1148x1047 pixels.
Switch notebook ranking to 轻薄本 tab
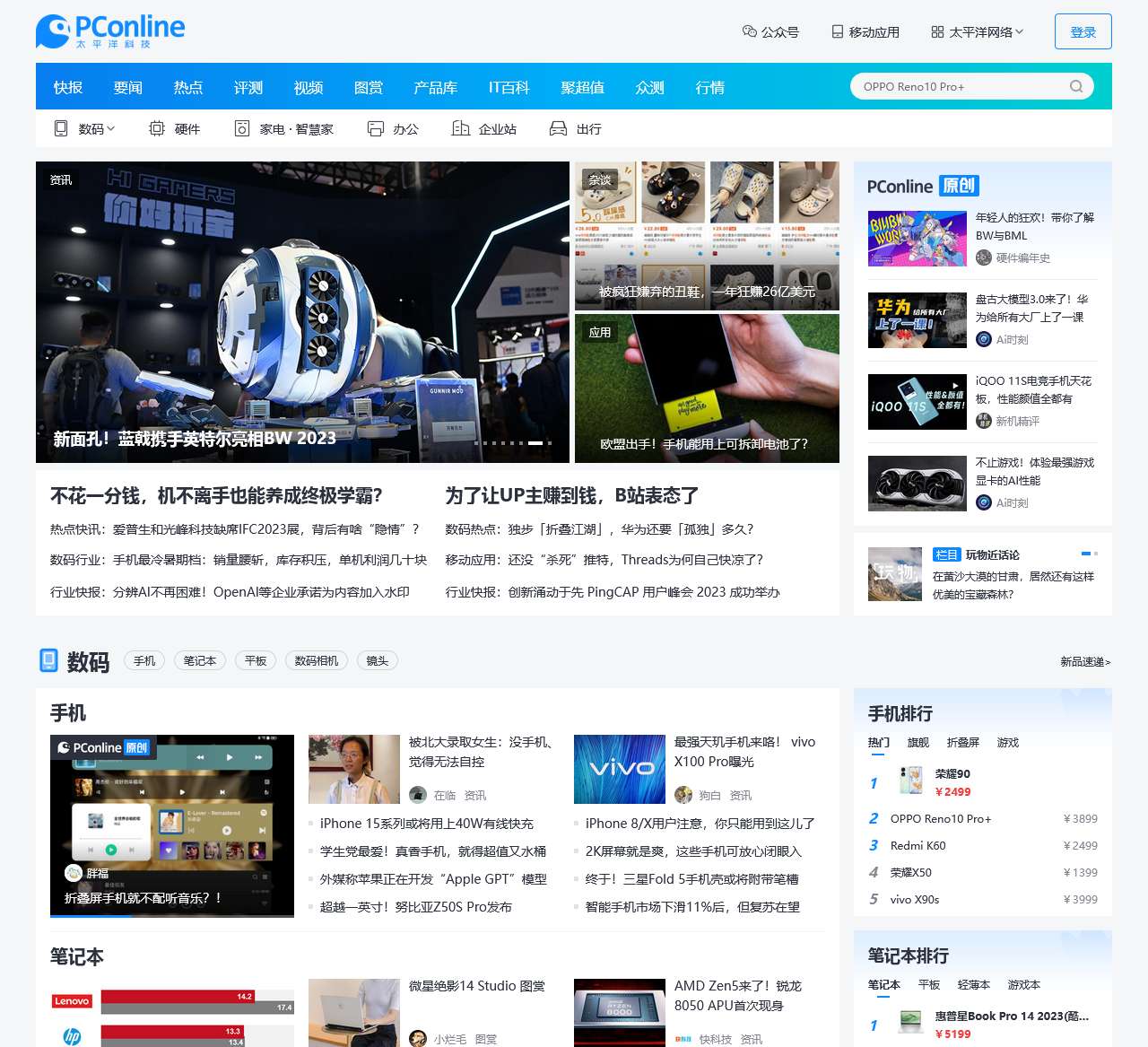pyautogui.click(x=974, y=984)
